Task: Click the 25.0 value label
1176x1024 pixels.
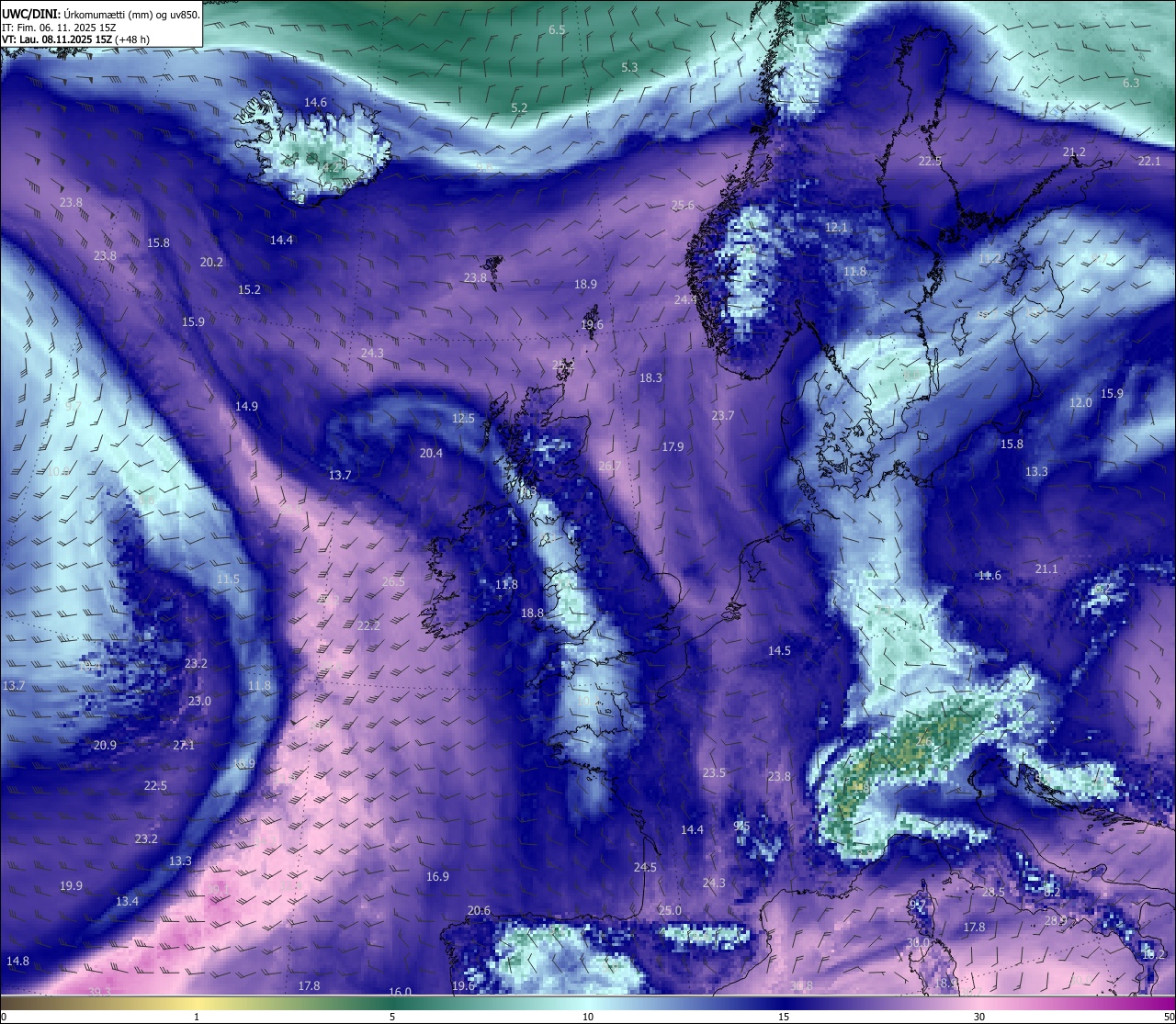Action: tap(670, 910)
